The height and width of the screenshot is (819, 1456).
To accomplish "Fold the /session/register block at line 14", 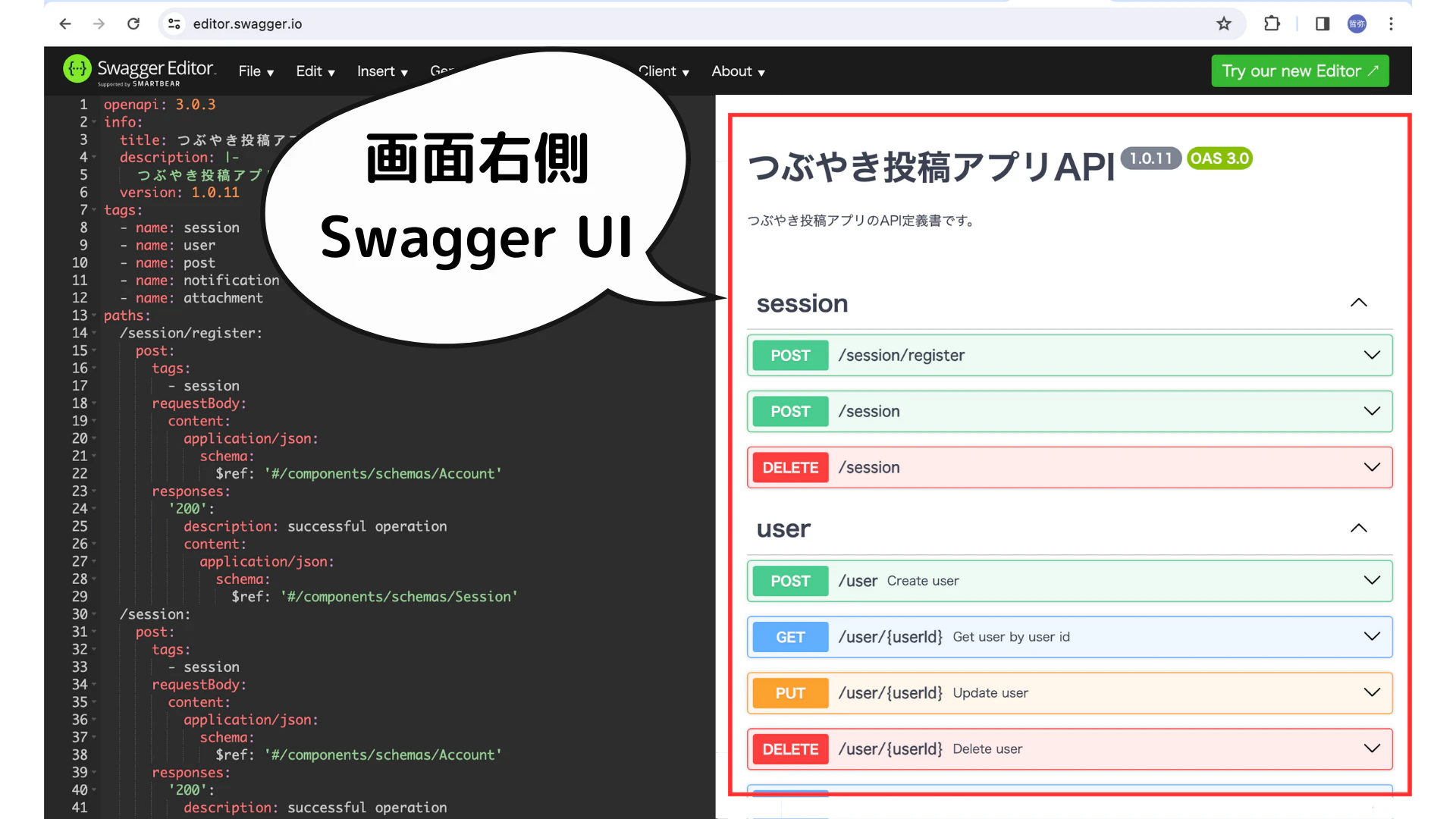I will (94, 333).
